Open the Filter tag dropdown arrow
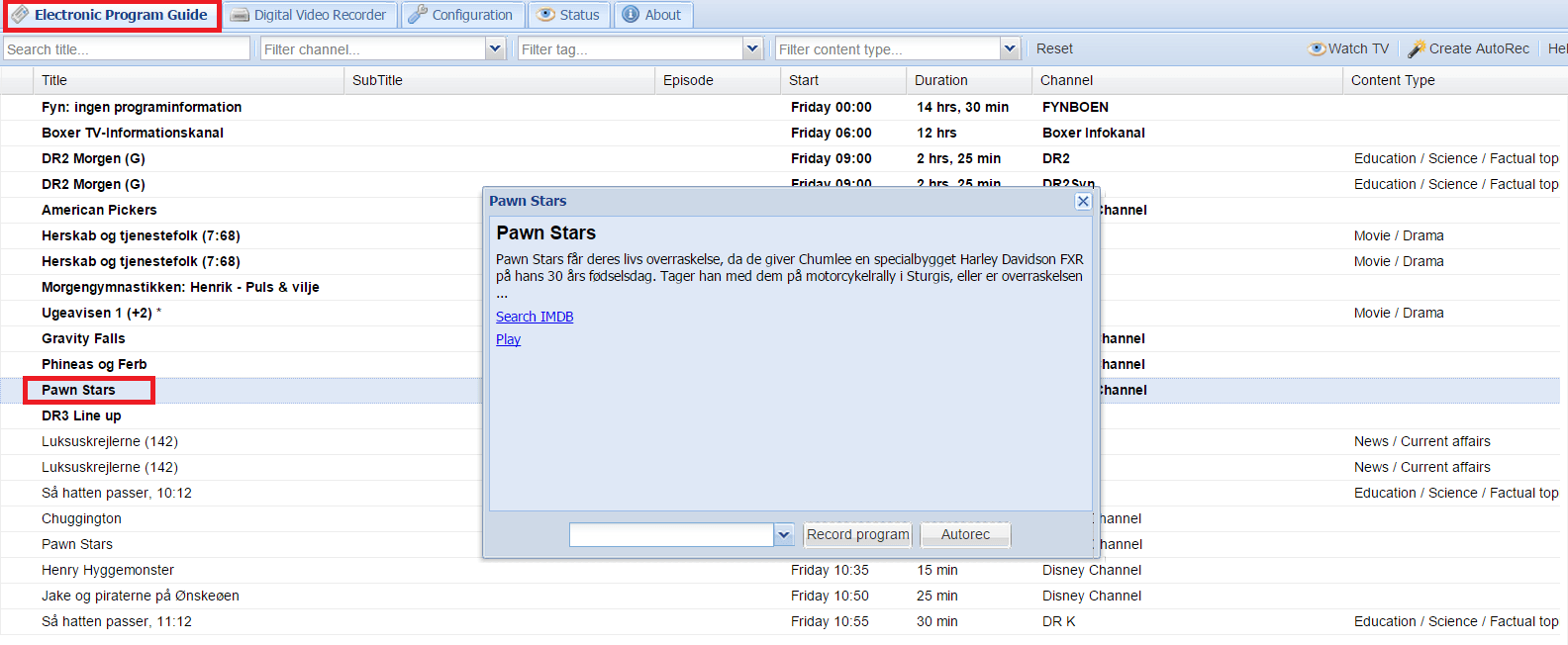 [752, 48]
